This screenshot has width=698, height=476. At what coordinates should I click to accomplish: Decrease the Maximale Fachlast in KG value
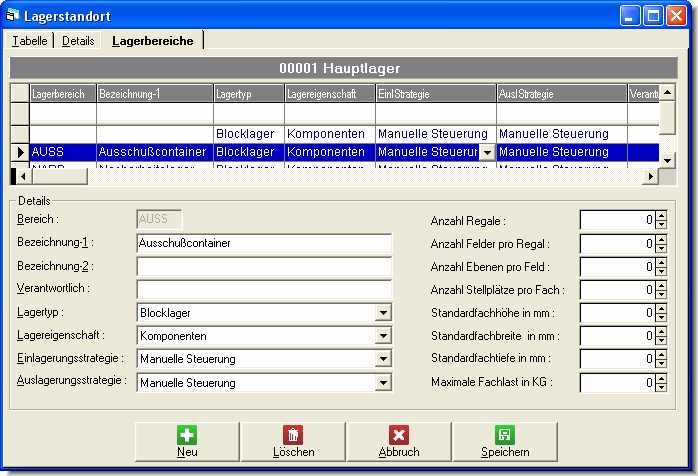661,386
